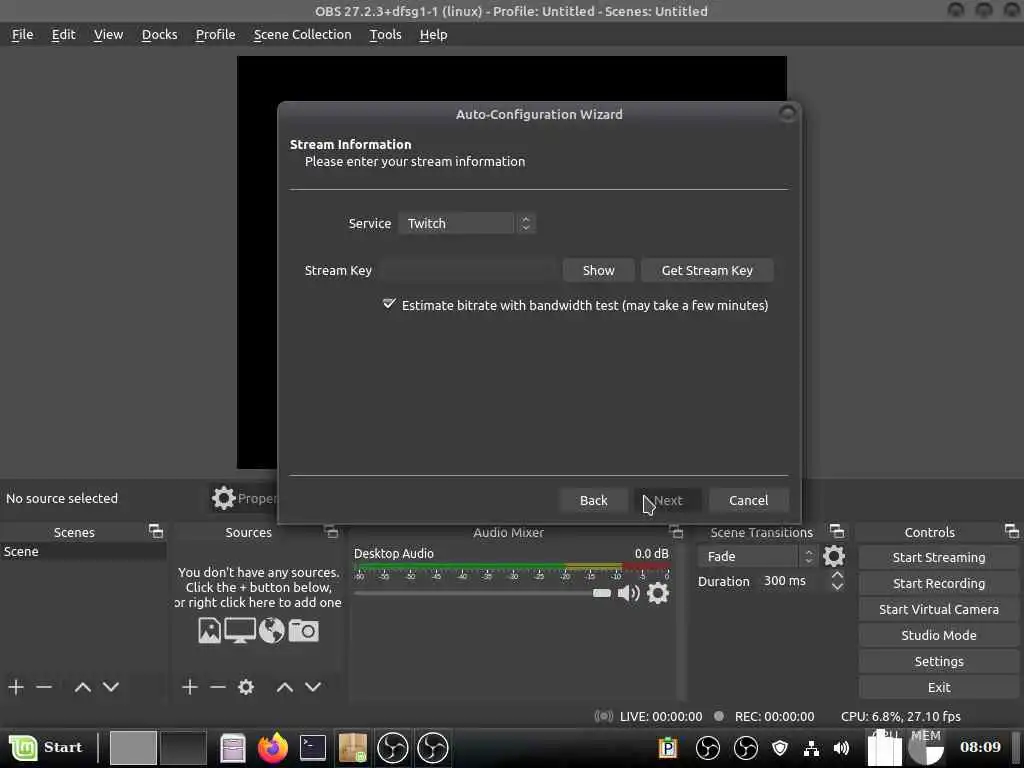Pop out the Sources dock

331,531
